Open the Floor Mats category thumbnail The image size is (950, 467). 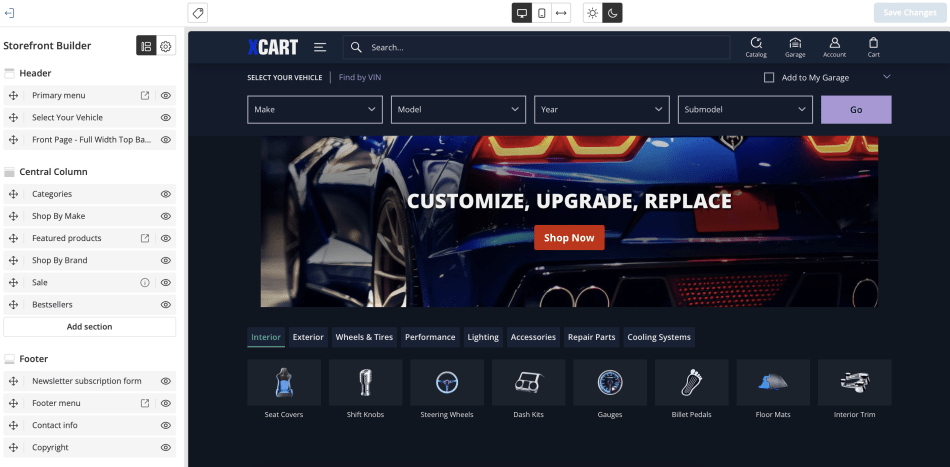coord(772,382)
